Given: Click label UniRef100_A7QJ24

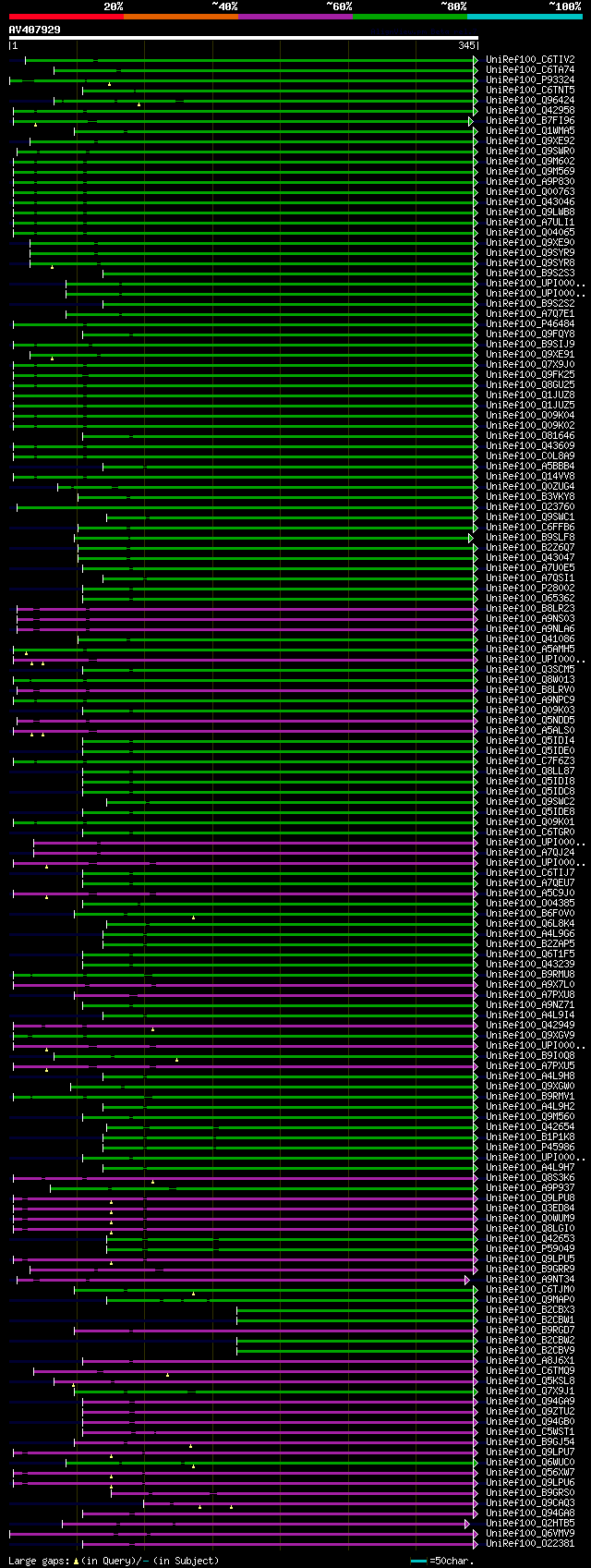Looking at the screenshot, I should [x=530, y=852].
